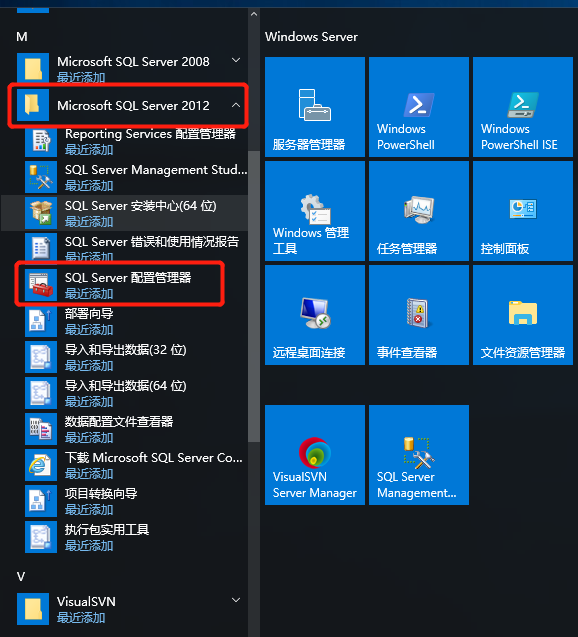Open the Event Viewer (事件查看器) tile

[419, 315]
